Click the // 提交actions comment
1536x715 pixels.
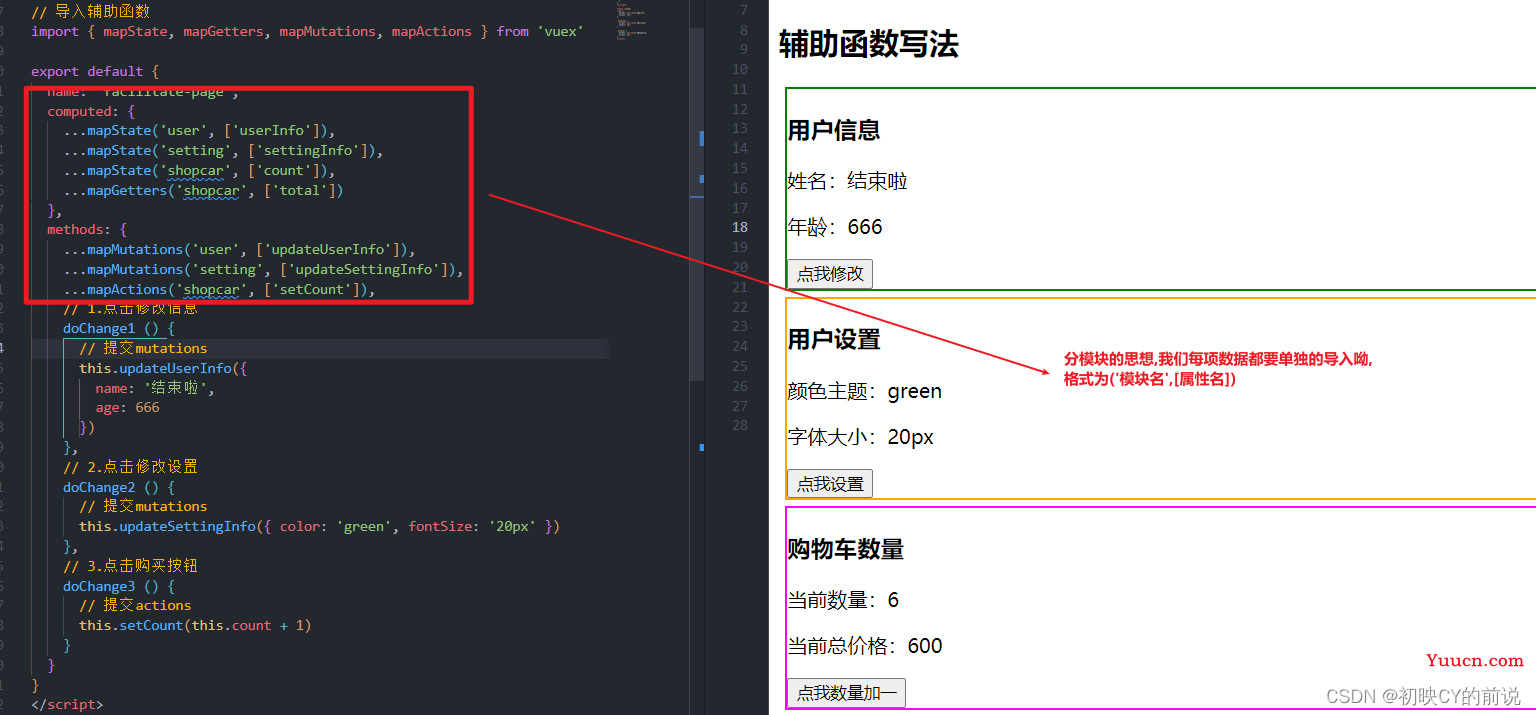click(x=135, y=606)
